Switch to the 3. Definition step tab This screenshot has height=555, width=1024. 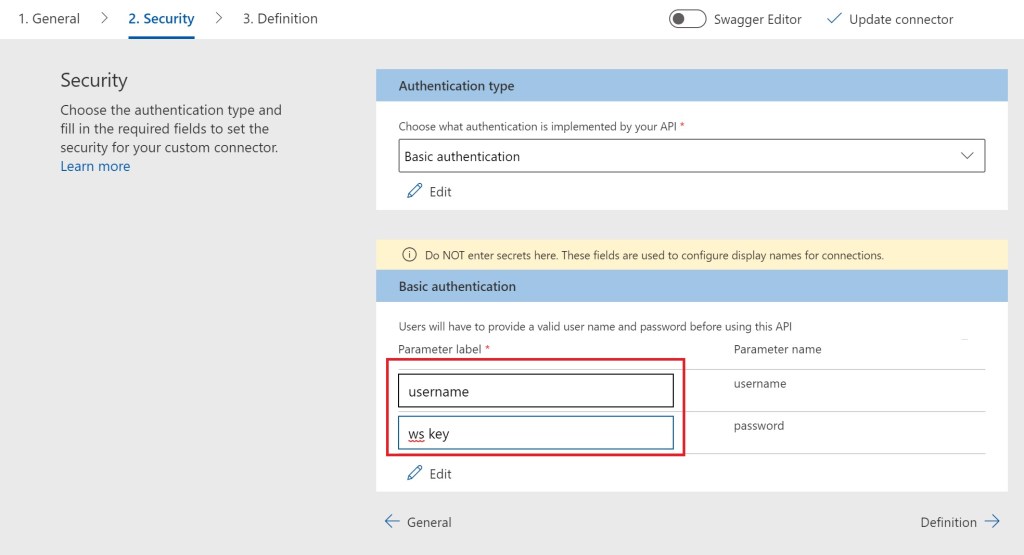click(280, 18)
